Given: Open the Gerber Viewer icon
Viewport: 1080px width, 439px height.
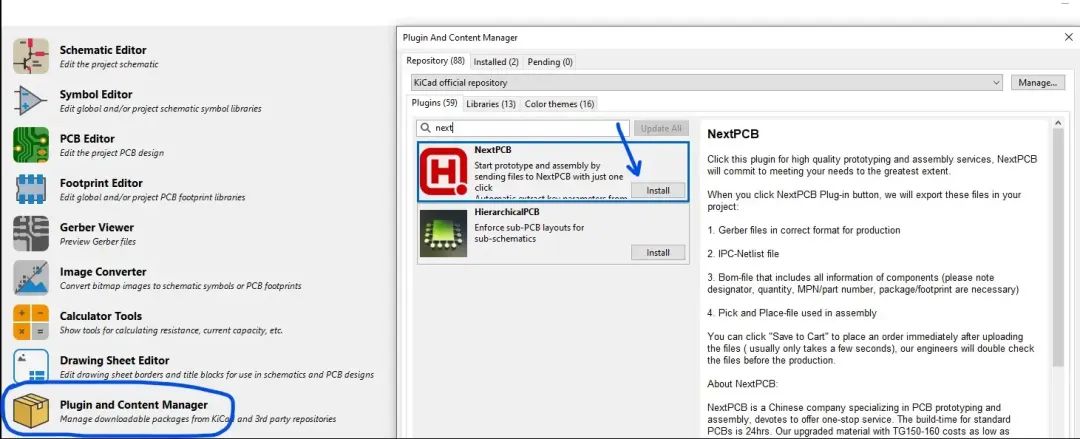Looking at the screenshot, I should (x=30, y=233).
